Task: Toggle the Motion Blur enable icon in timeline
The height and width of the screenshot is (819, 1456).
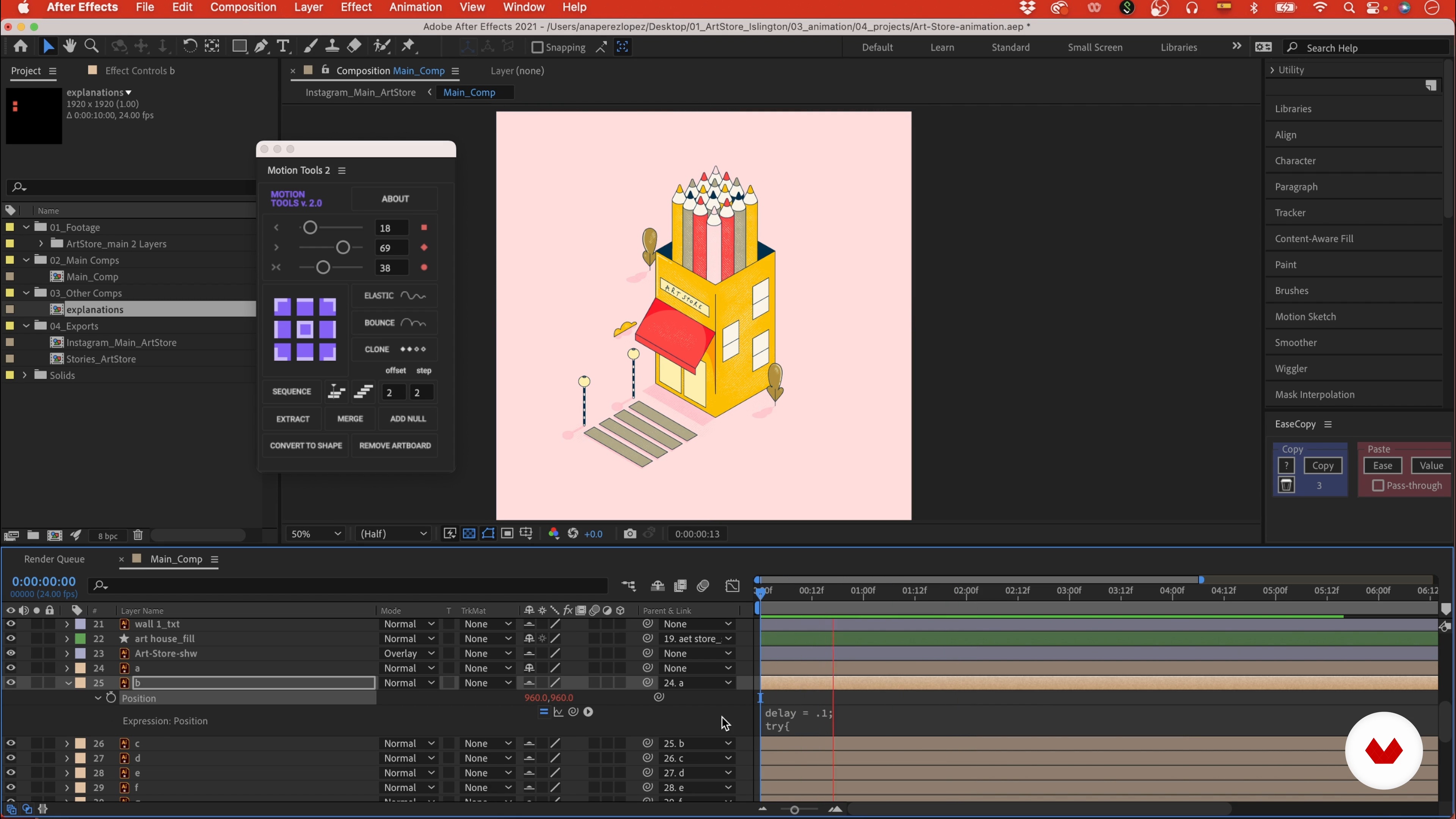Action: pyautogui.click(x=703, y=585)
